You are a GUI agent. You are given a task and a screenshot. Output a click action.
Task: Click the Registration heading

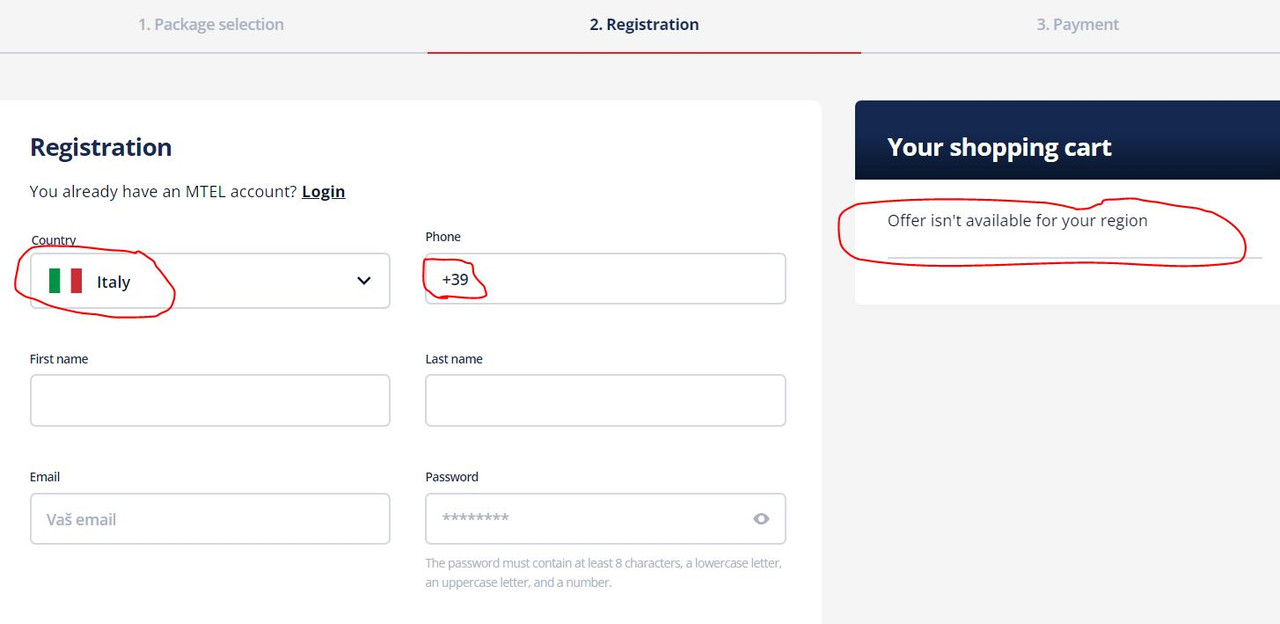pyautogui.click(x=101, y=147)
